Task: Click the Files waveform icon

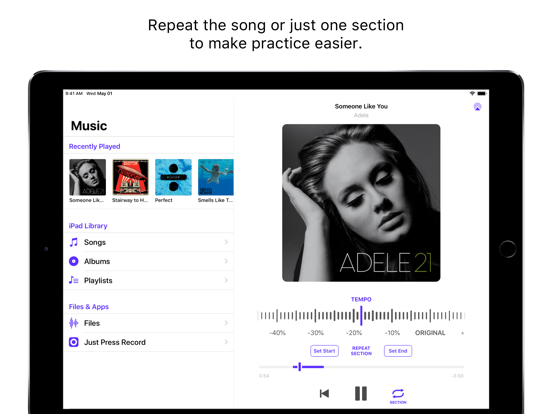Action: [x=74, y=323]
